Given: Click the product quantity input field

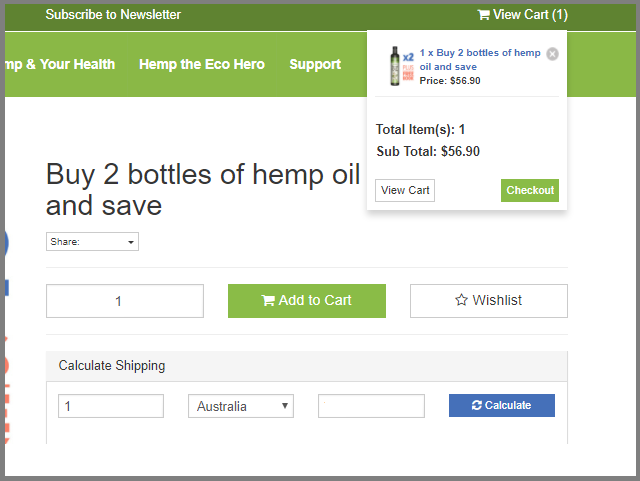Looking at the screenshot, I should (x=125, y=301).
